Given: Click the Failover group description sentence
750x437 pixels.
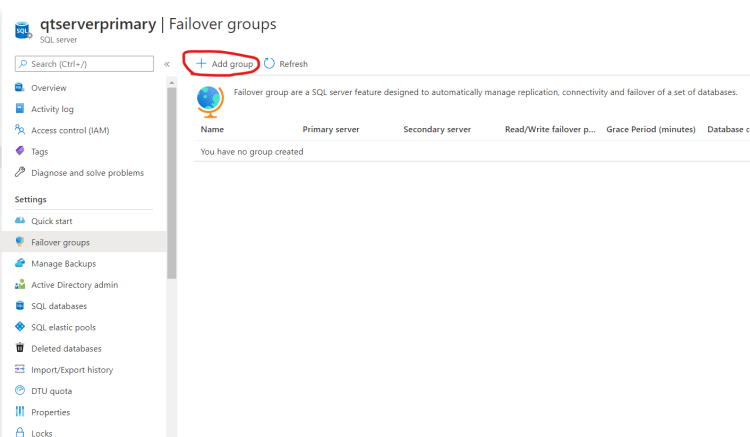Looking at the screenshot, I should (x=485, y=92).
